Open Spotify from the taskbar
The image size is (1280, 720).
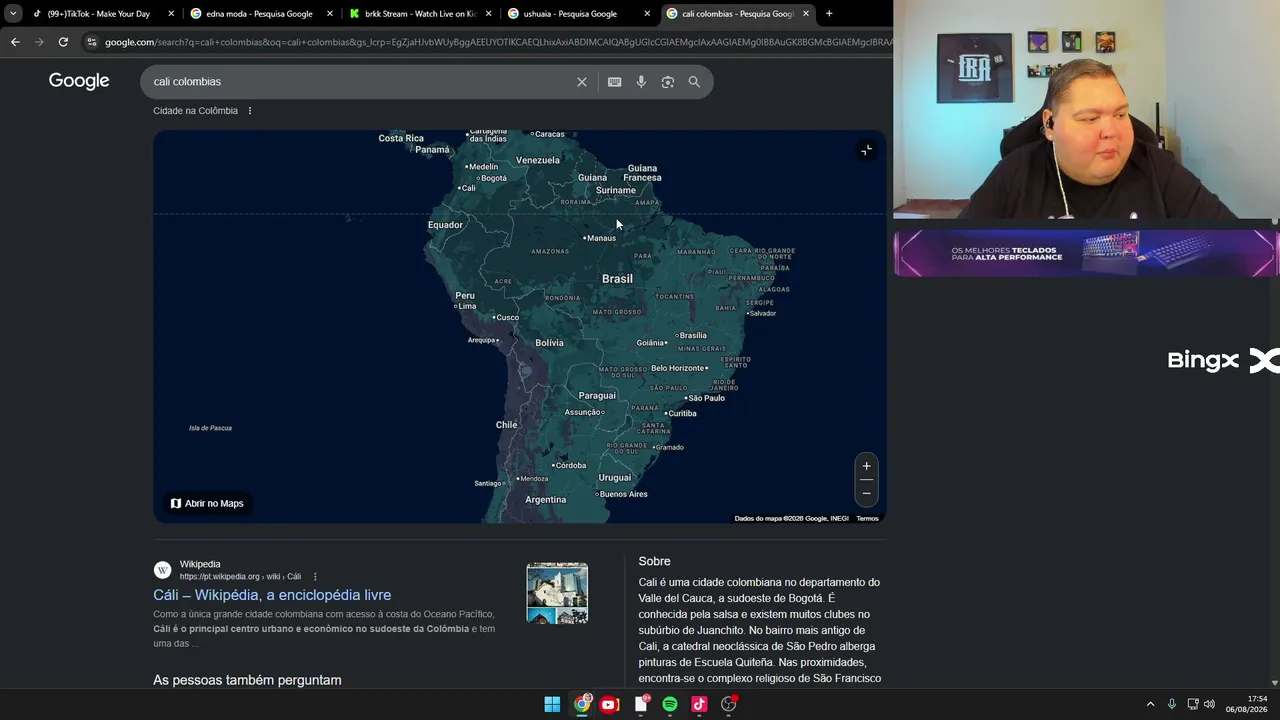click(670, 704)
